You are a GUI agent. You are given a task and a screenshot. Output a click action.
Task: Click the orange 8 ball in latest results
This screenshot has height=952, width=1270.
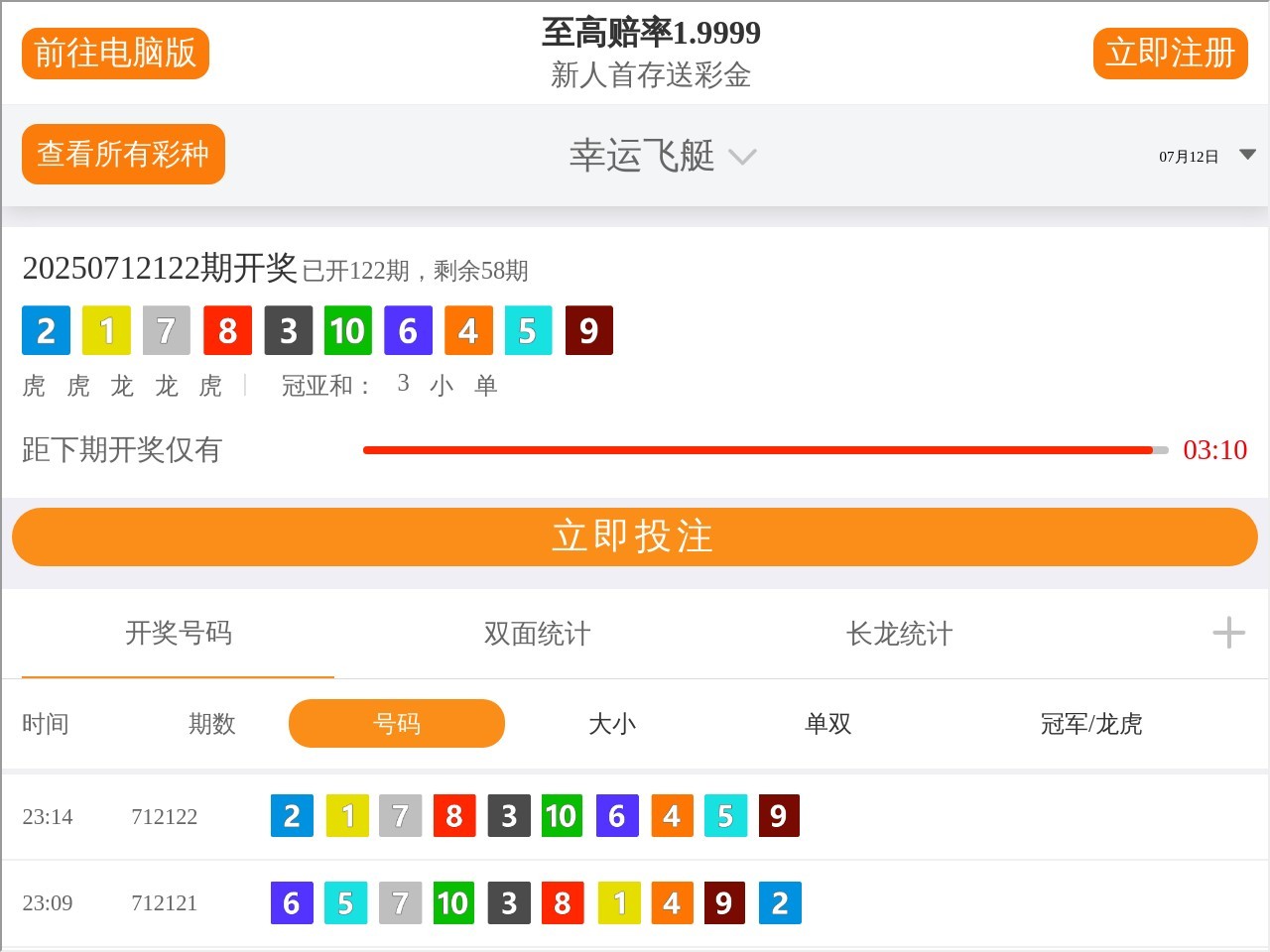[227, 329]
